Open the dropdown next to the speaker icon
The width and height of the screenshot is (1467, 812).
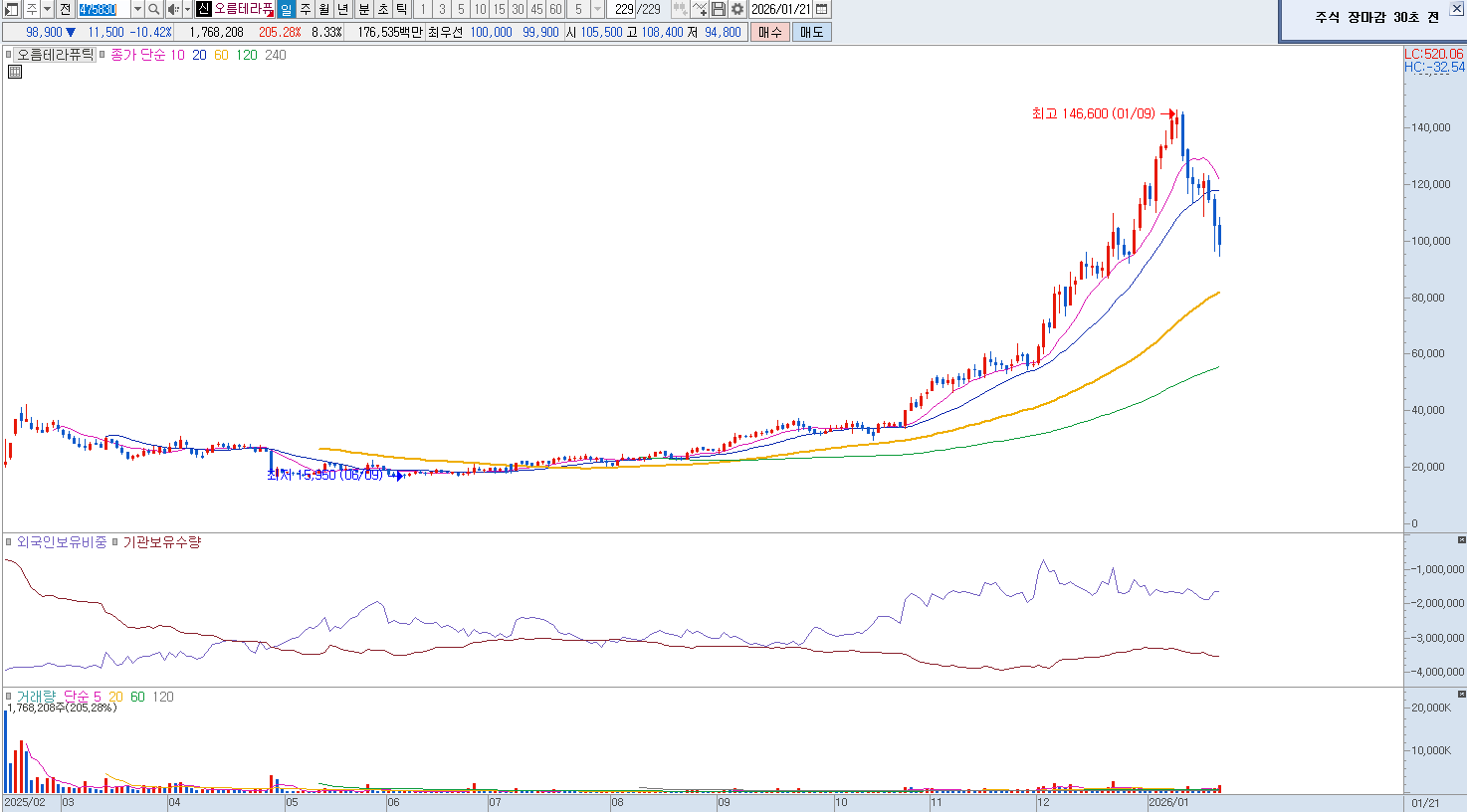coord(187,9)
